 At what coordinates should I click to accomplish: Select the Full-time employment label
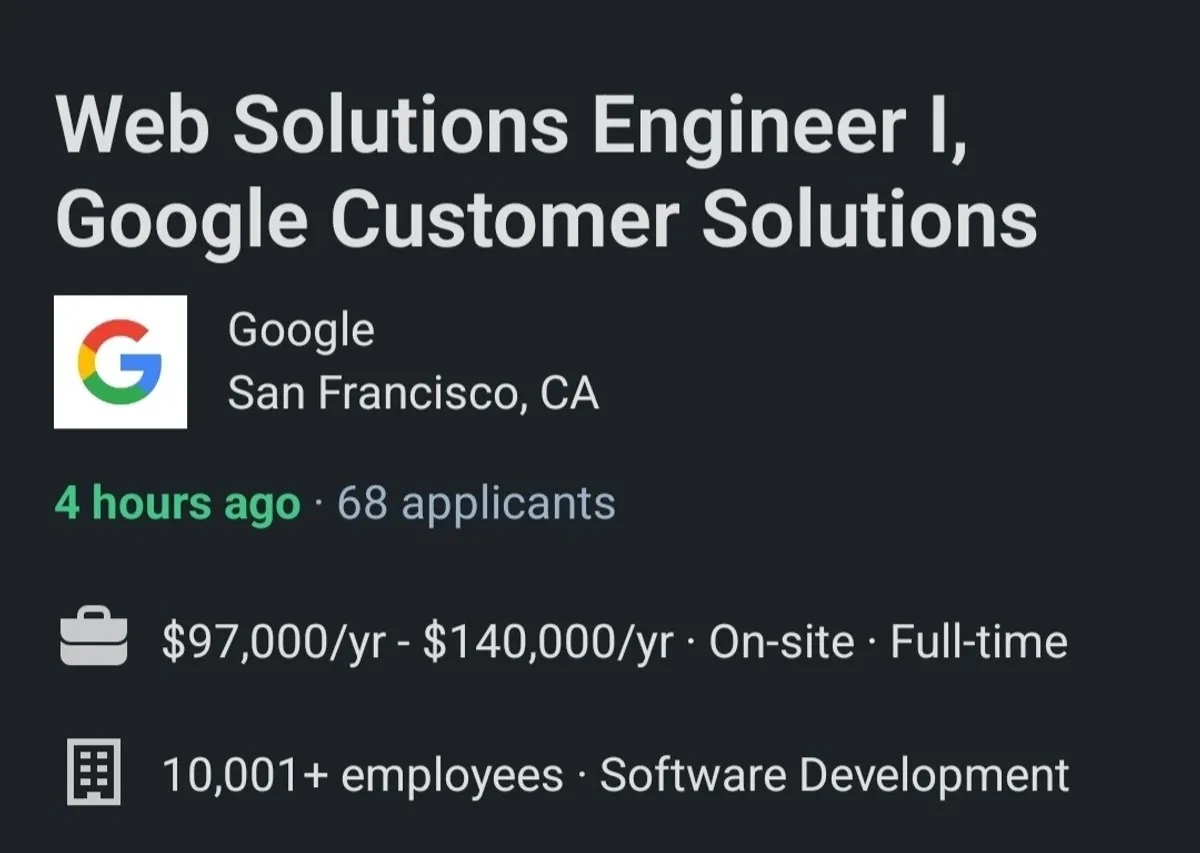pyautogui.click(x=978, y=642)
